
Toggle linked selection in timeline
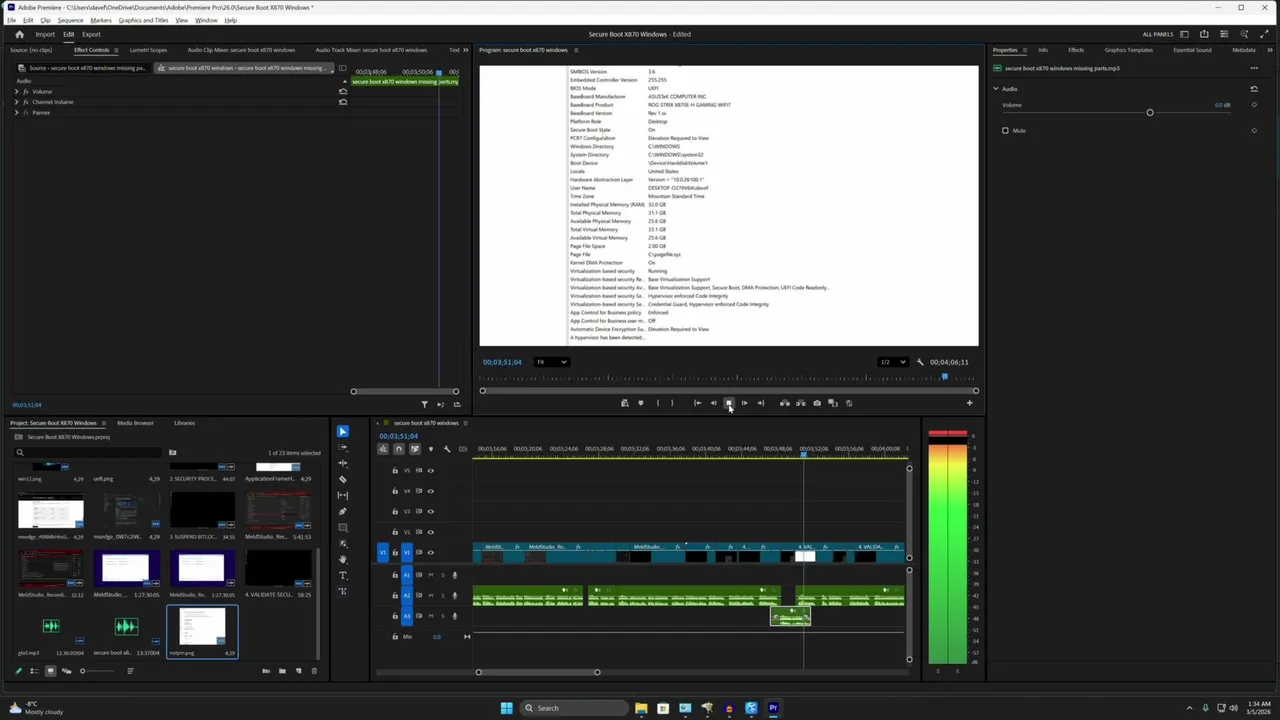pos(415,449)
